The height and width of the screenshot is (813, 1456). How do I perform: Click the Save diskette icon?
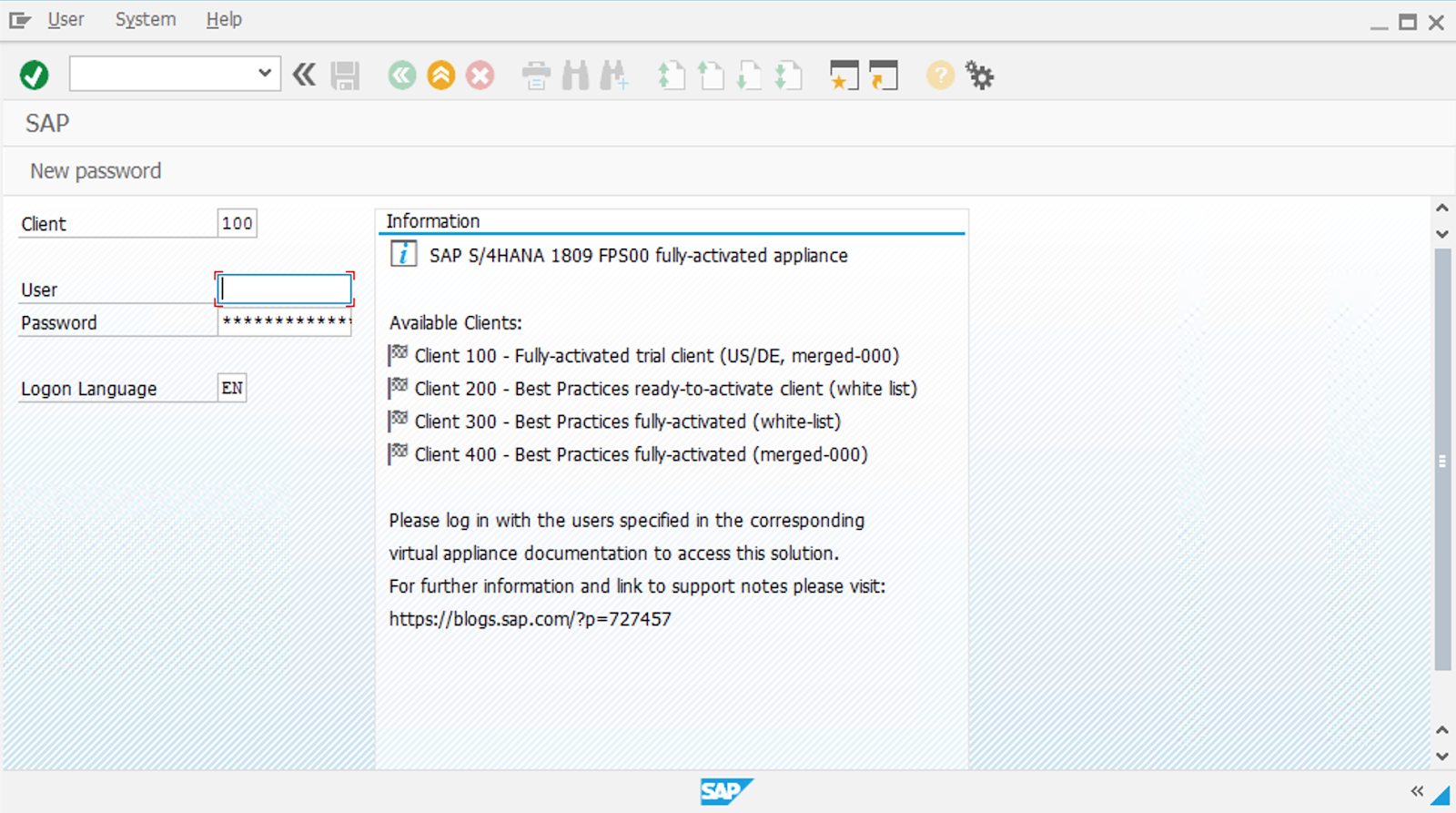click(345, 76)
